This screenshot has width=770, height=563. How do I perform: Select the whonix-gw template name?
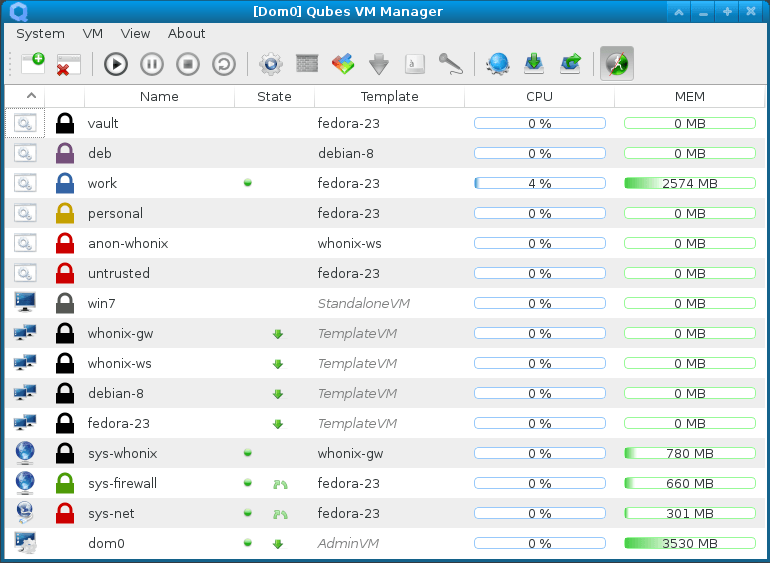coord(120,334)
